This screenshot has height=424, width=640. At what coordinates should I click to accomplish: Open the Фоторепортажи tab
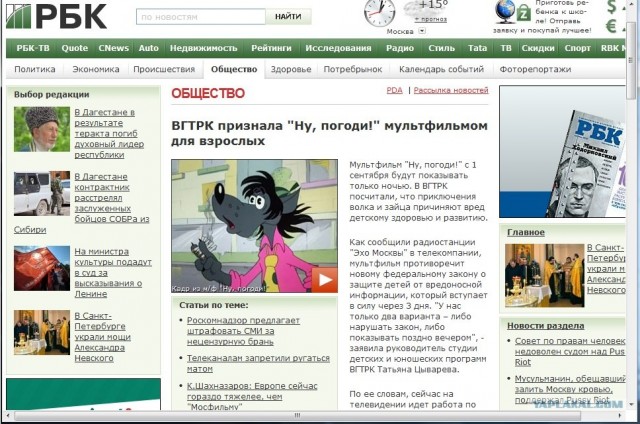click(535, 69)
